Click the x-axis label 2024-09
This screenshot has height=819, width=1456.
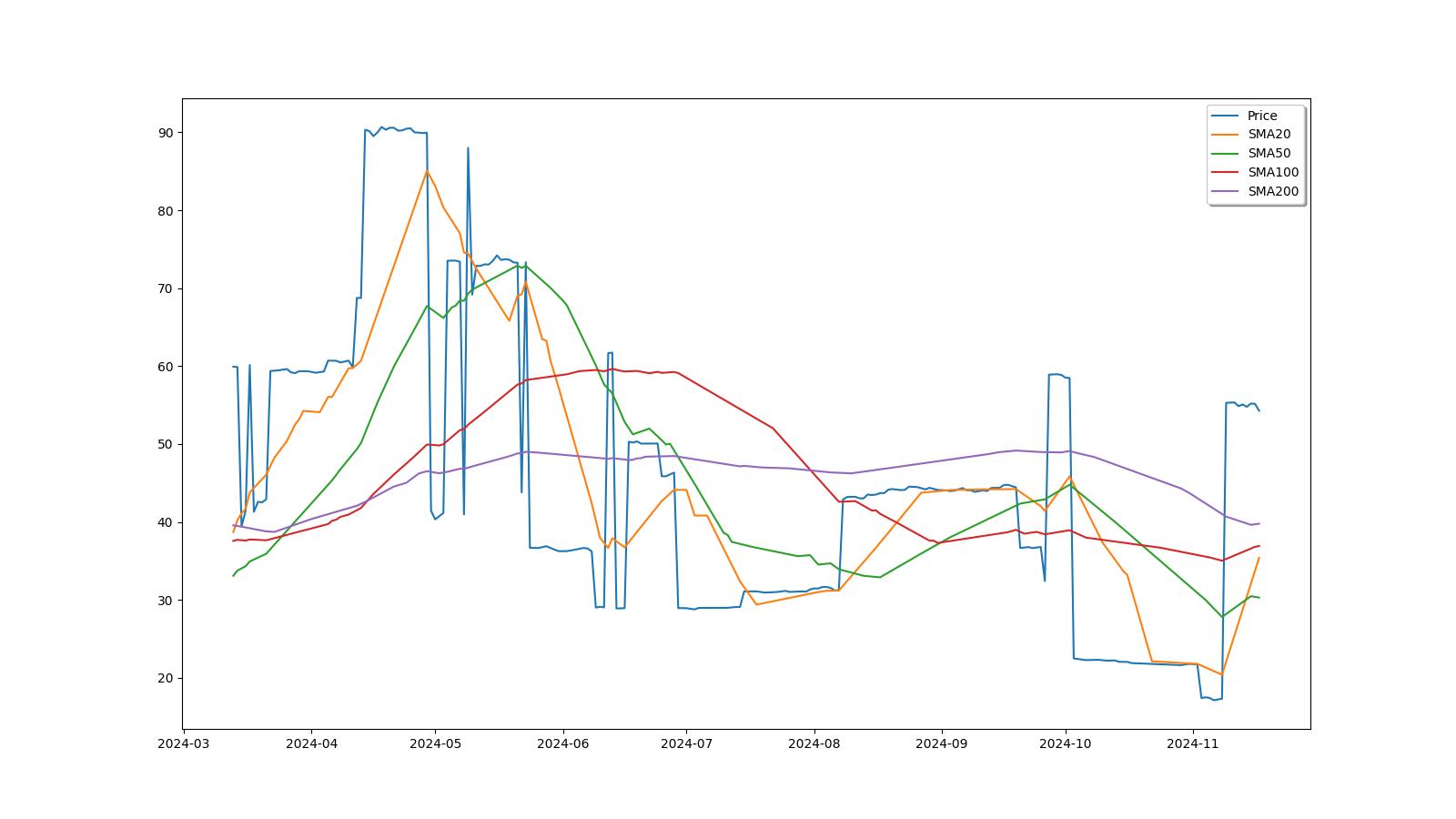(941, 743)
